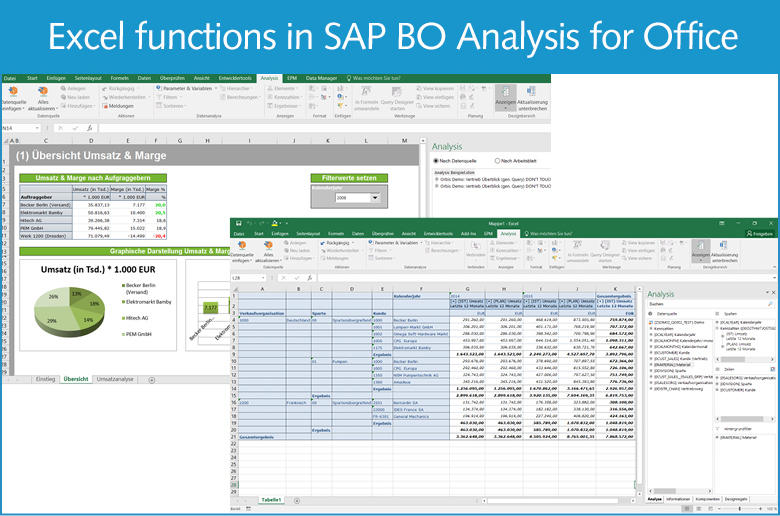Open Komponenten tab in Analysis panel

pos(707,499)
